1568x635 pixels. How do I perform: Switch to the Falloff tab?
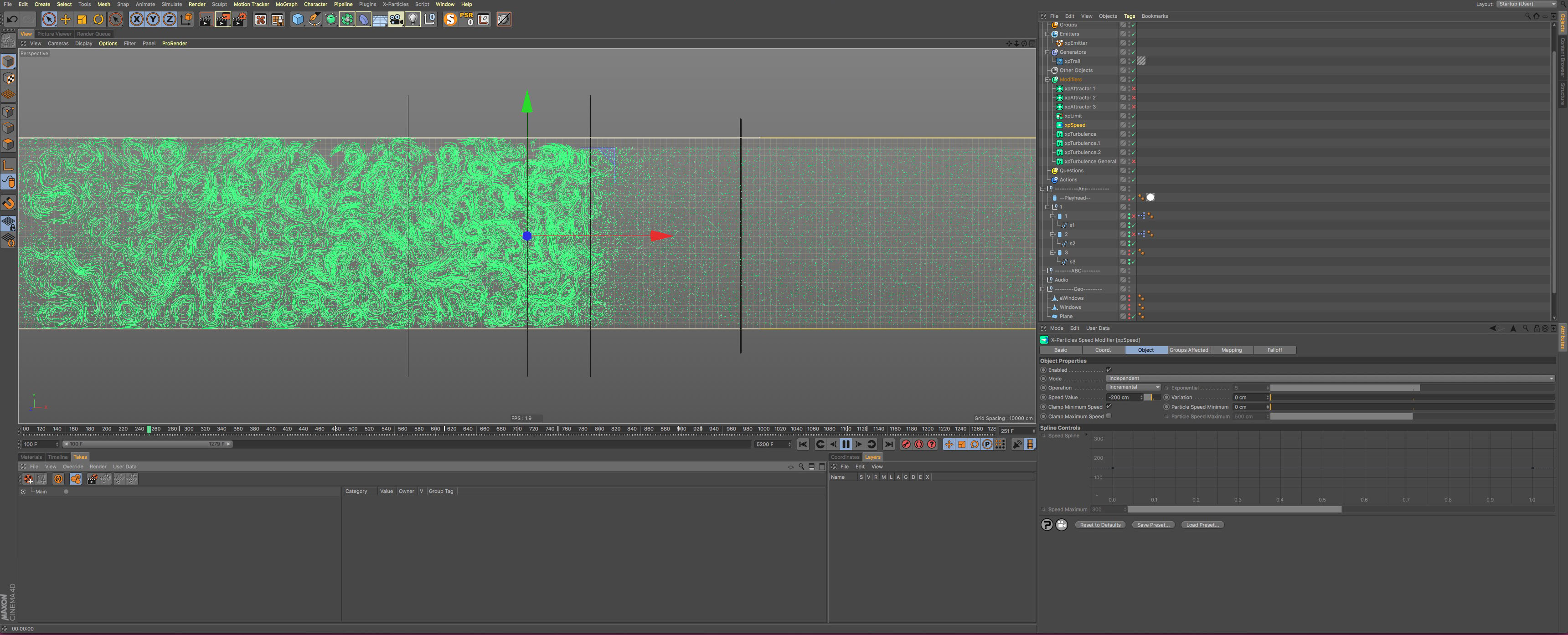(x=1274, y=350)
